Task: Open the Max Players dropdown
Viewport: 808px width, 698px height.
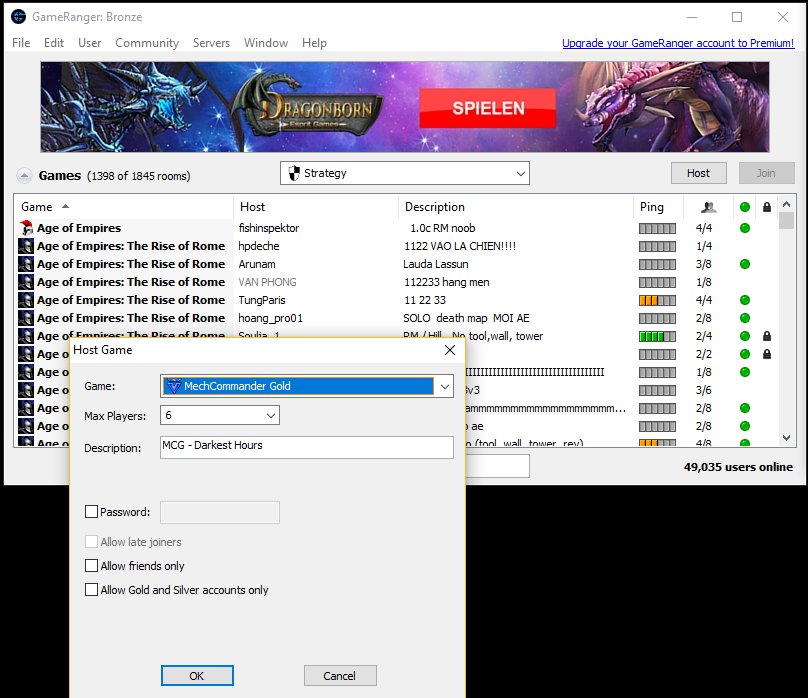Action: (271, 415)
